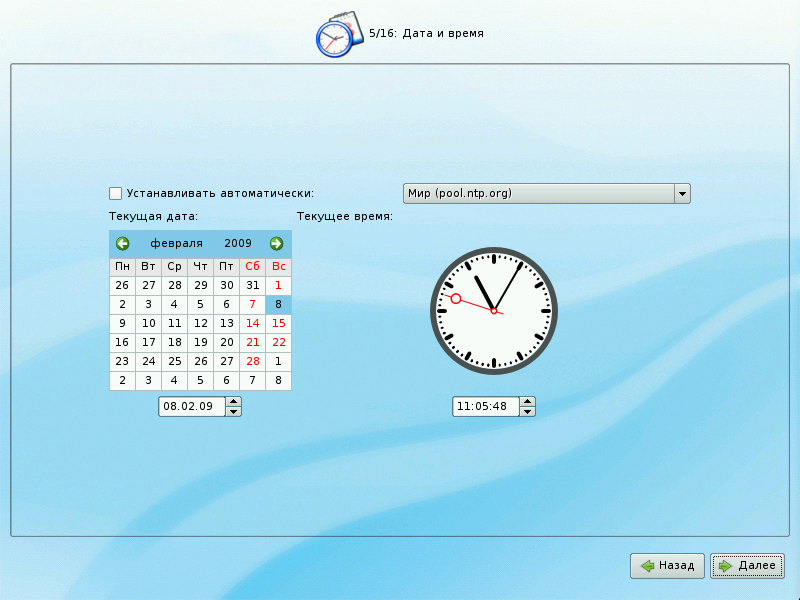
Task: Enable the 'Устанавливать автоматически' checkbox
Action: point(116,193)
